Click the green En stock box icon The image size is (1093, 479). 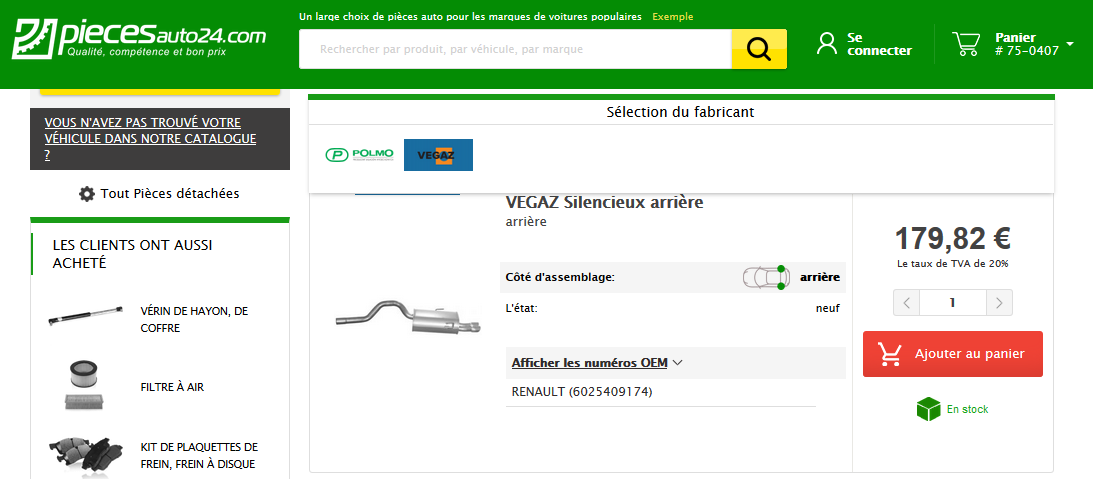tap(928, 409)
